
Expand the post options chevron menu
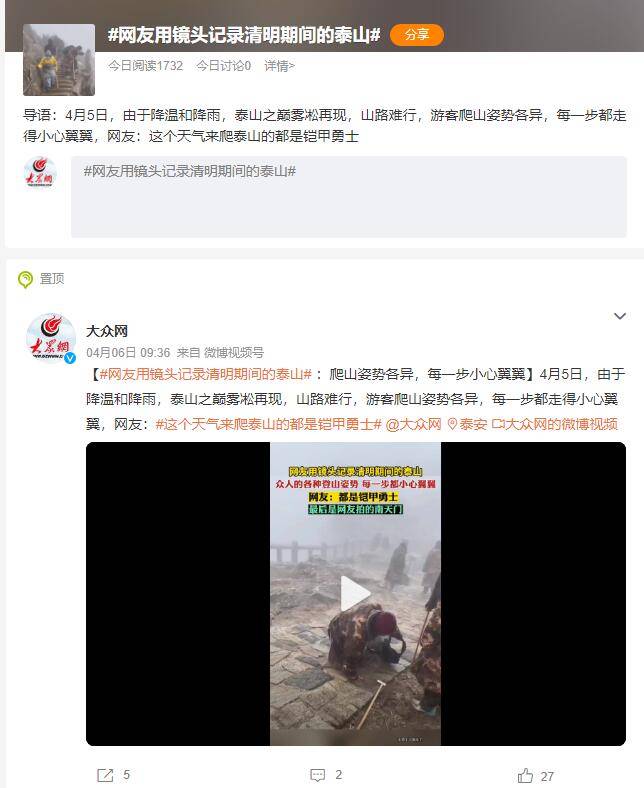click(619, 316)
